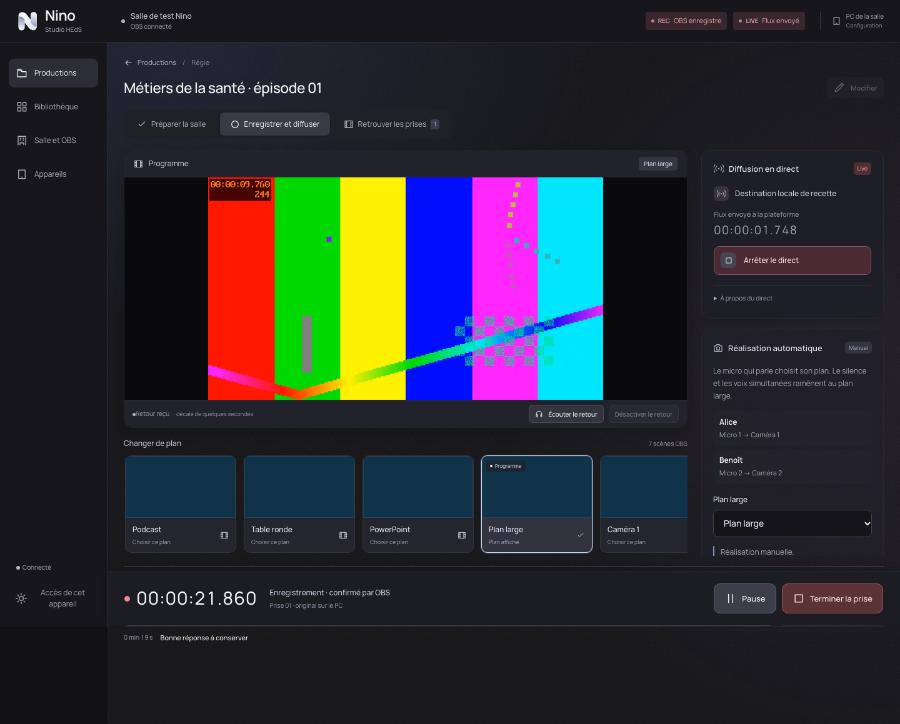Follow the Productions breadcrumb link
The height and width of the screenshot is (724, 900).
157,63
